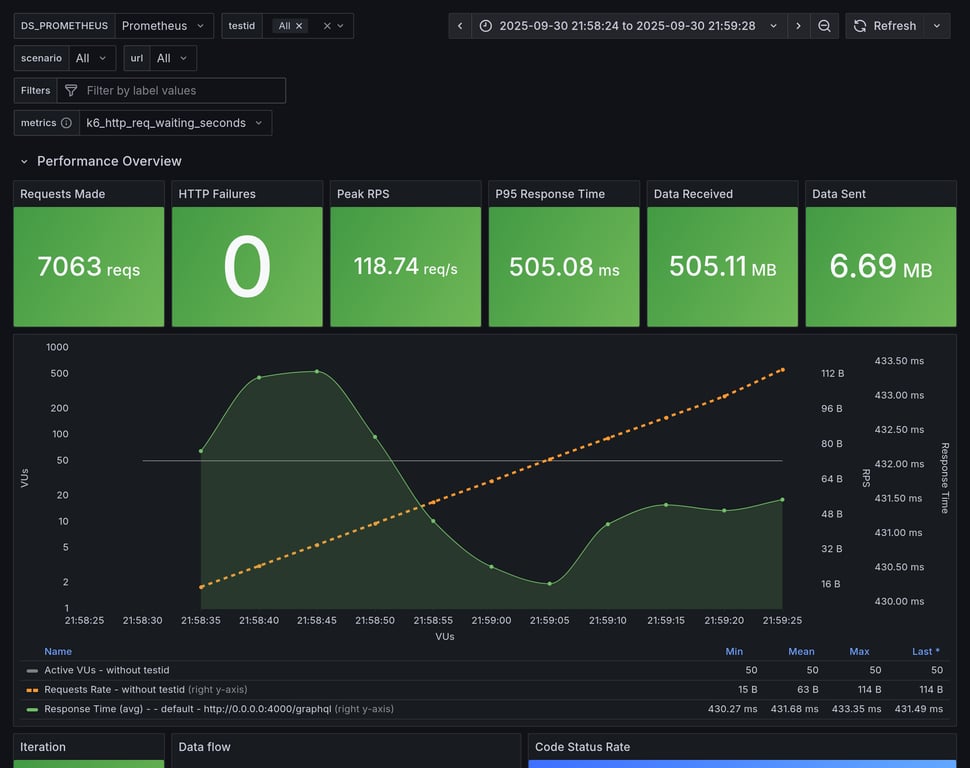Click the zoom out magnifier icon
The height and width of the screenshot is (768, 970).
pos(824,26)
